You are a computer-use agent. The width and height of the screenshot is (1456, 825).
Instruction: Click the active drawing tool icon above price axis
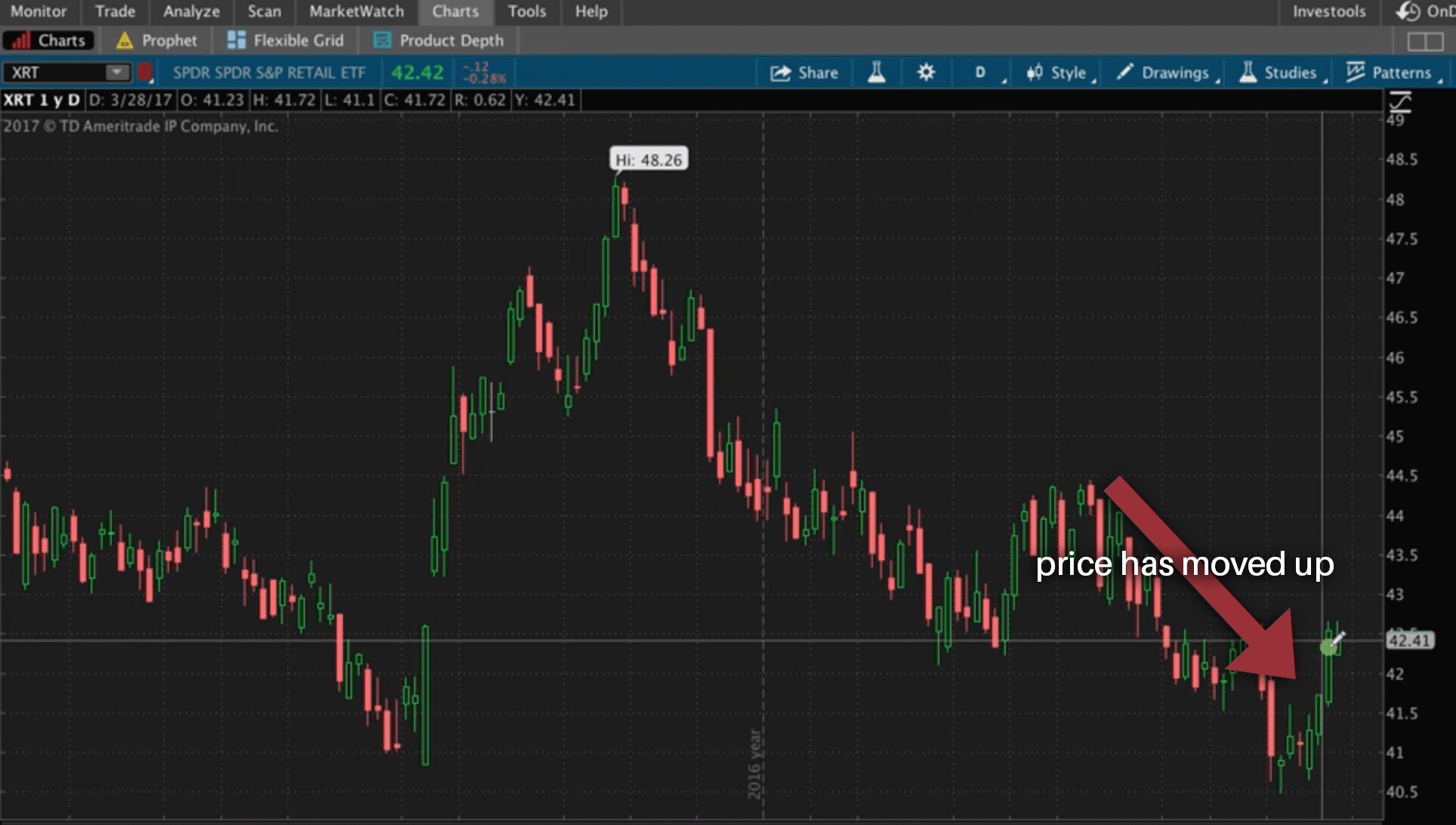[x=1401, y=100]
